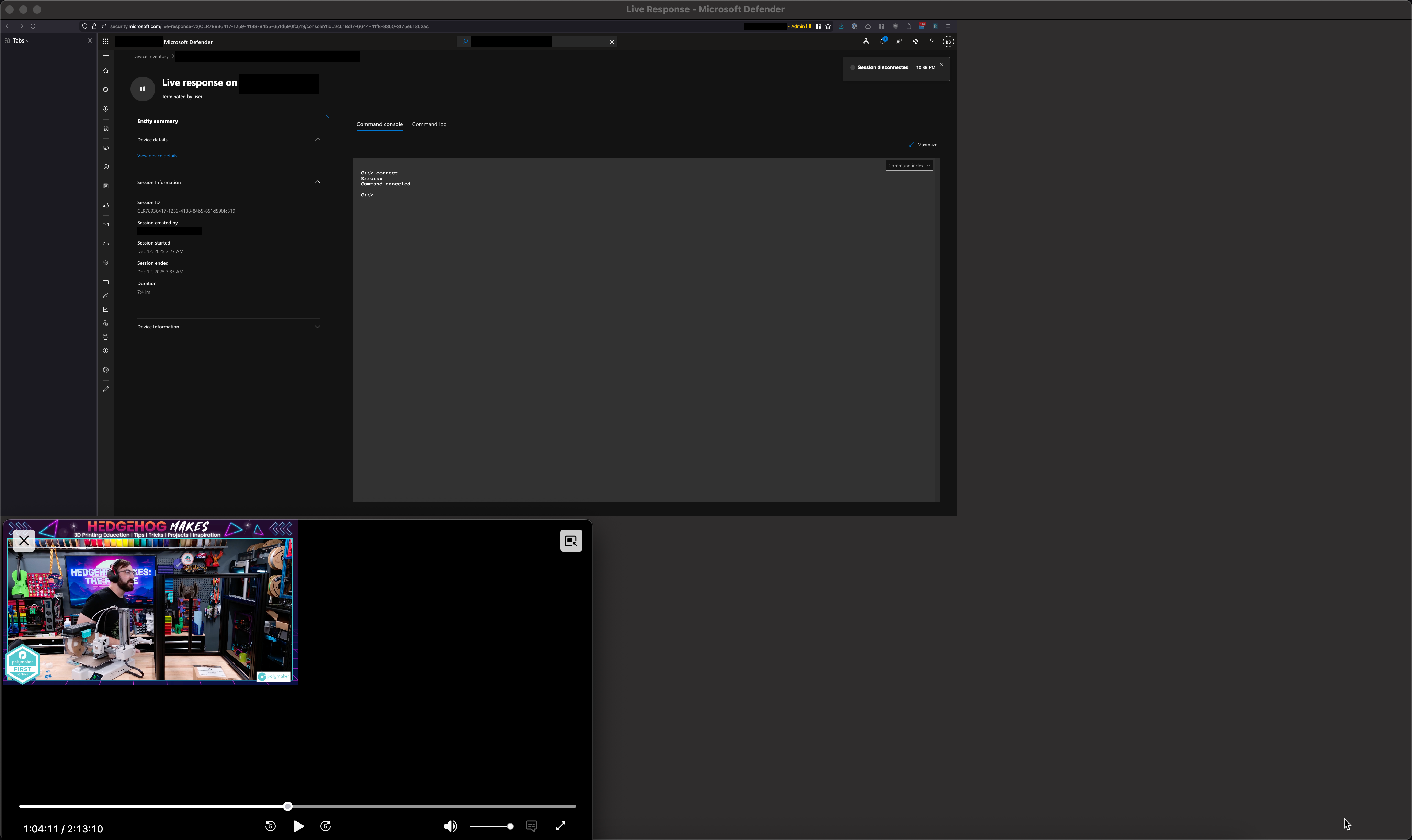The image size is (1412, 840).
Task: Bookmark this page with the star icon
Action: point(828,26)
